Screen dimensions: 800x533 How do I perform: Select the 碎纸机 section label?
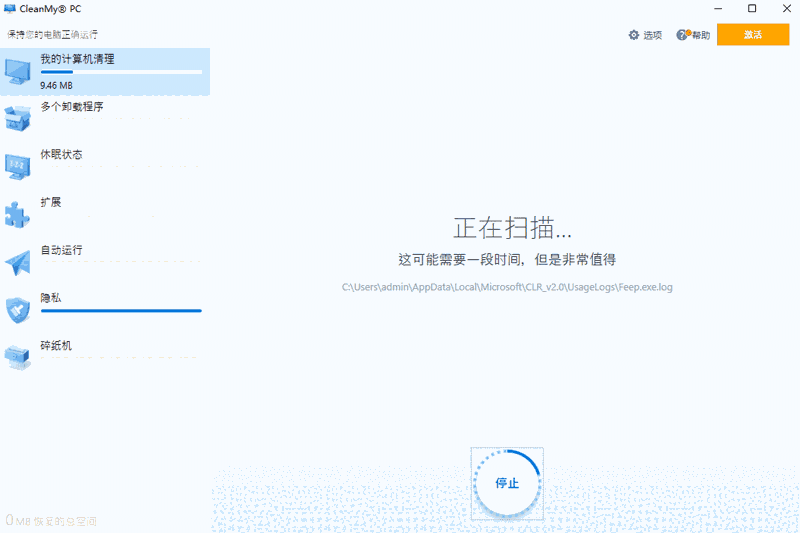pyautogui.click(x=56, y=345)
